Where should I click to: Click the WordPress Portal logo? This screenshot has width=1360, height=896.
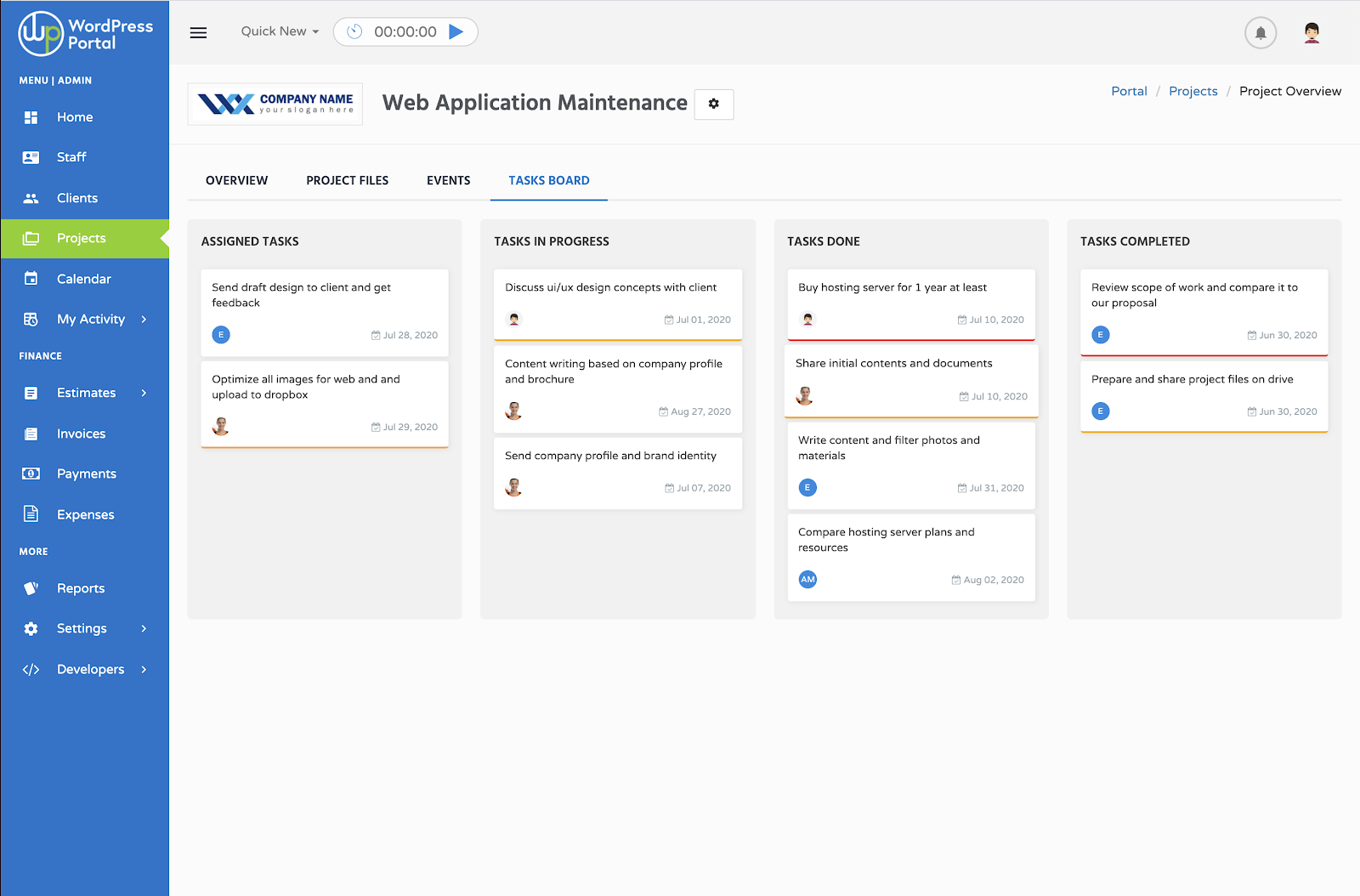(x=85, y=34)
